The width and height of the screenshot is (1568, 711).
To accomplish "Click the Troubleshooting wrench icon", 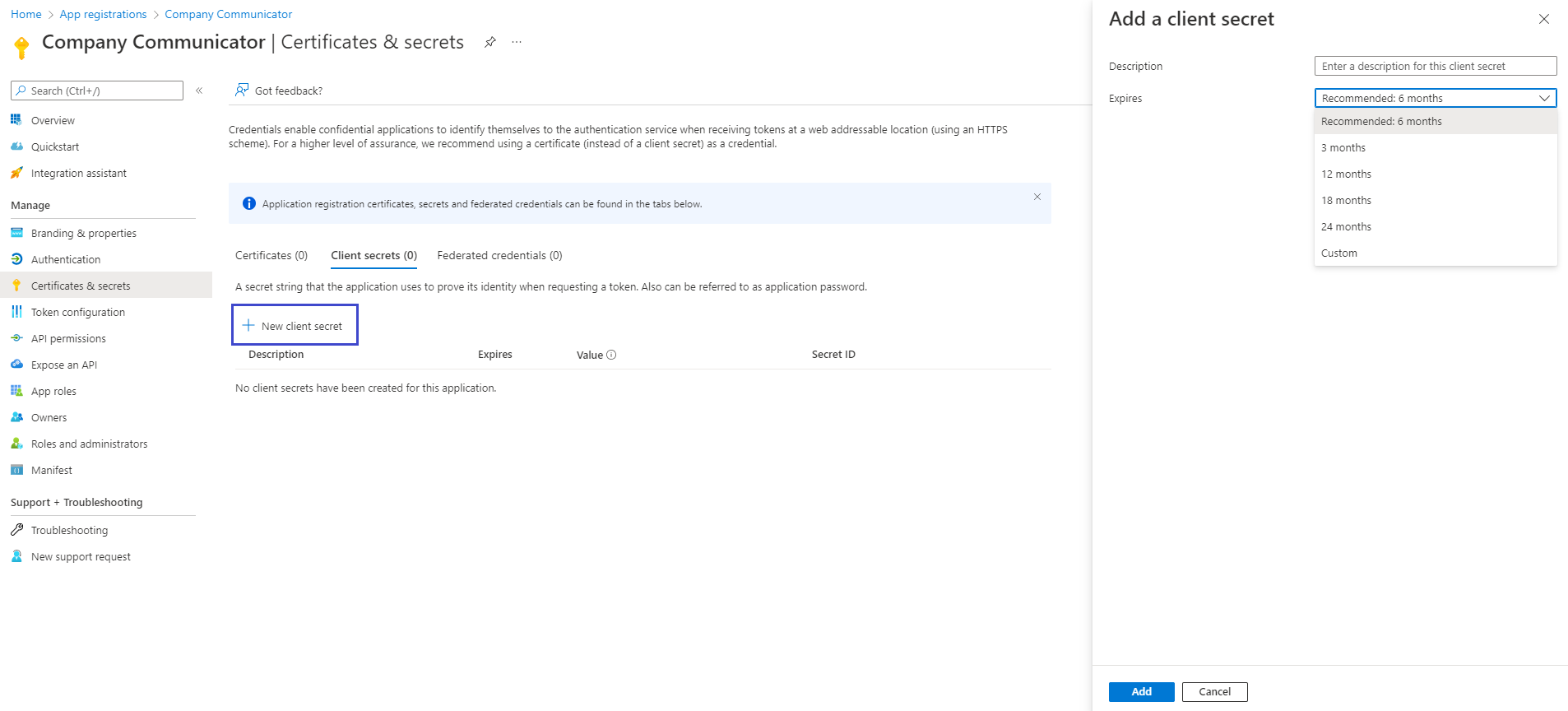I will click(16, 529).
